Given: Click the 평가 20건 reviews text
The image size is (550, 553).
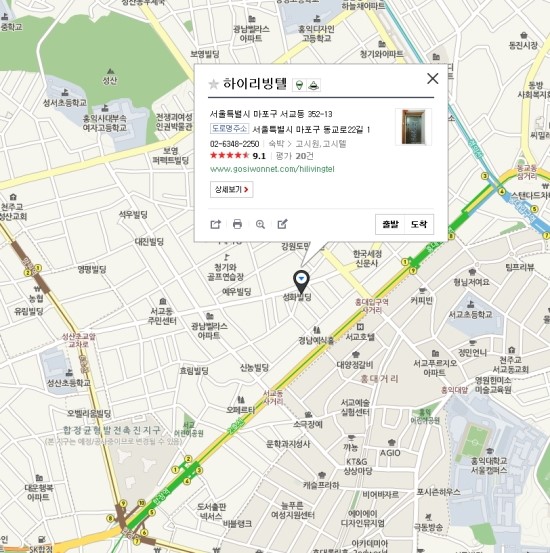Looking at the screenshot, I should 295,156.
